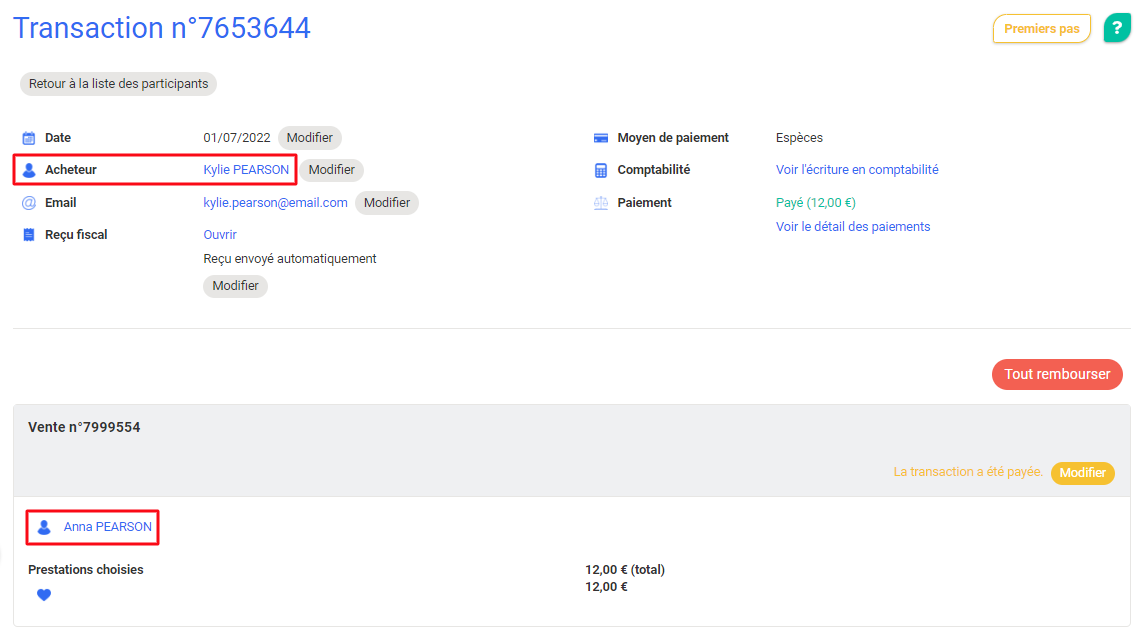Go back via Retour à la liste des participants
Screen dimensions: 1144x635
pyautogui.click(x=118, y=84)
